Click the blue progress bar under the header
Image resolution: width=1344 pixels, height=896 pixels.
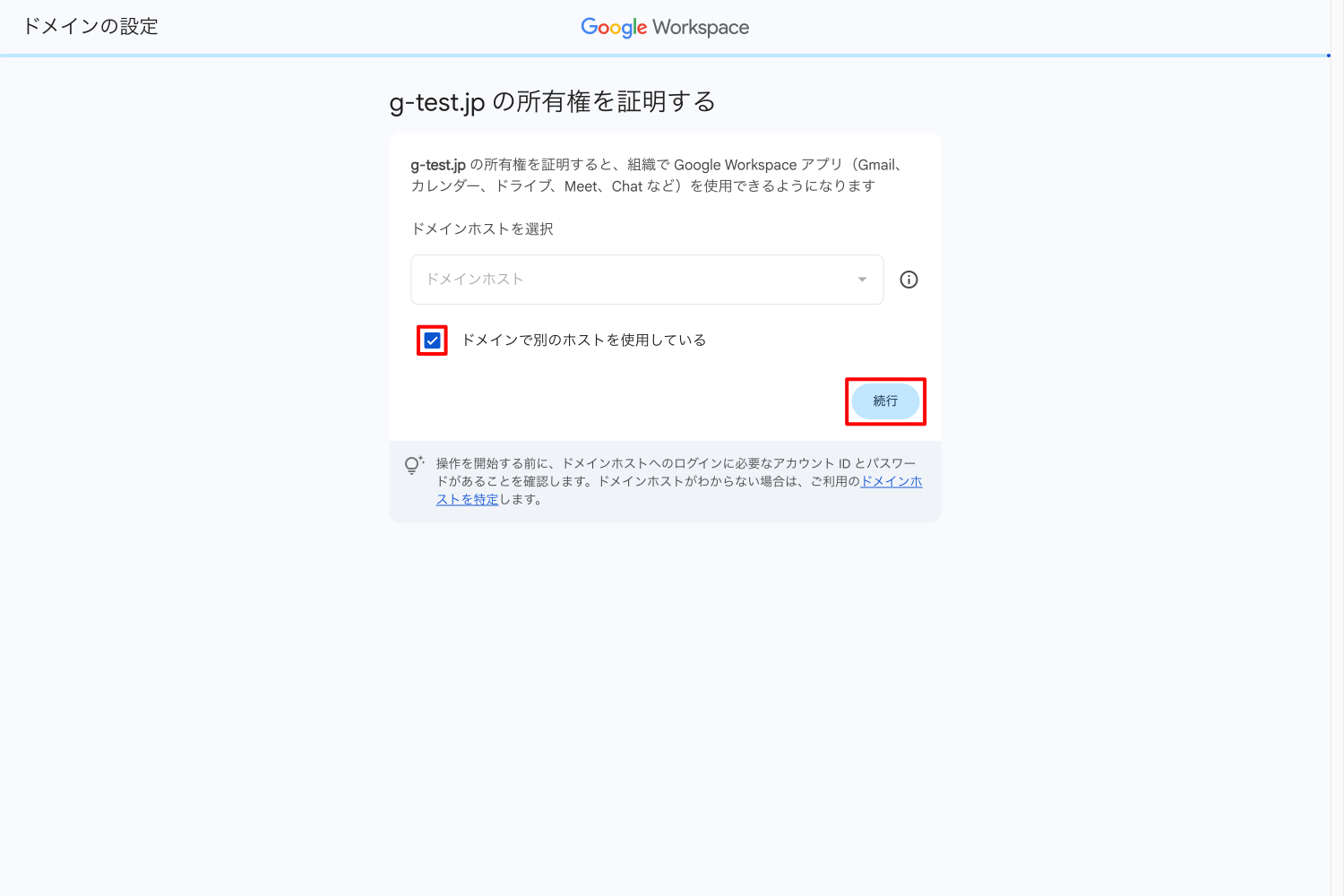664,56
